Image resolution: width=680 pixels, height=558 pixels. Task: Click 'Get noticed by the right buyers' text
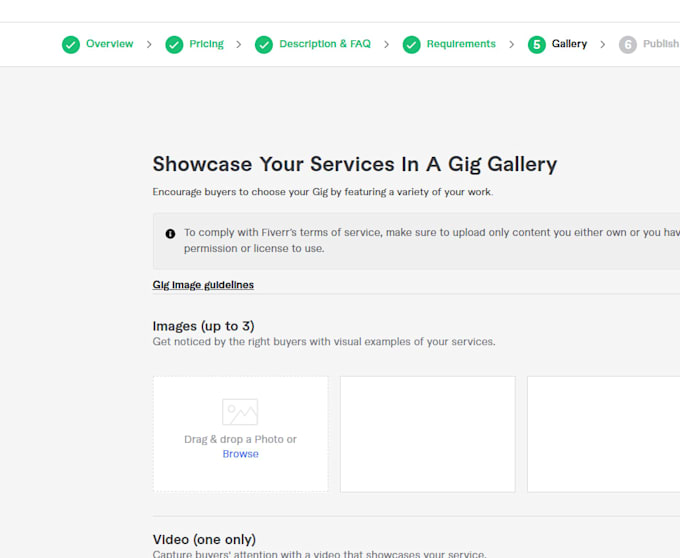click(324, 342)
